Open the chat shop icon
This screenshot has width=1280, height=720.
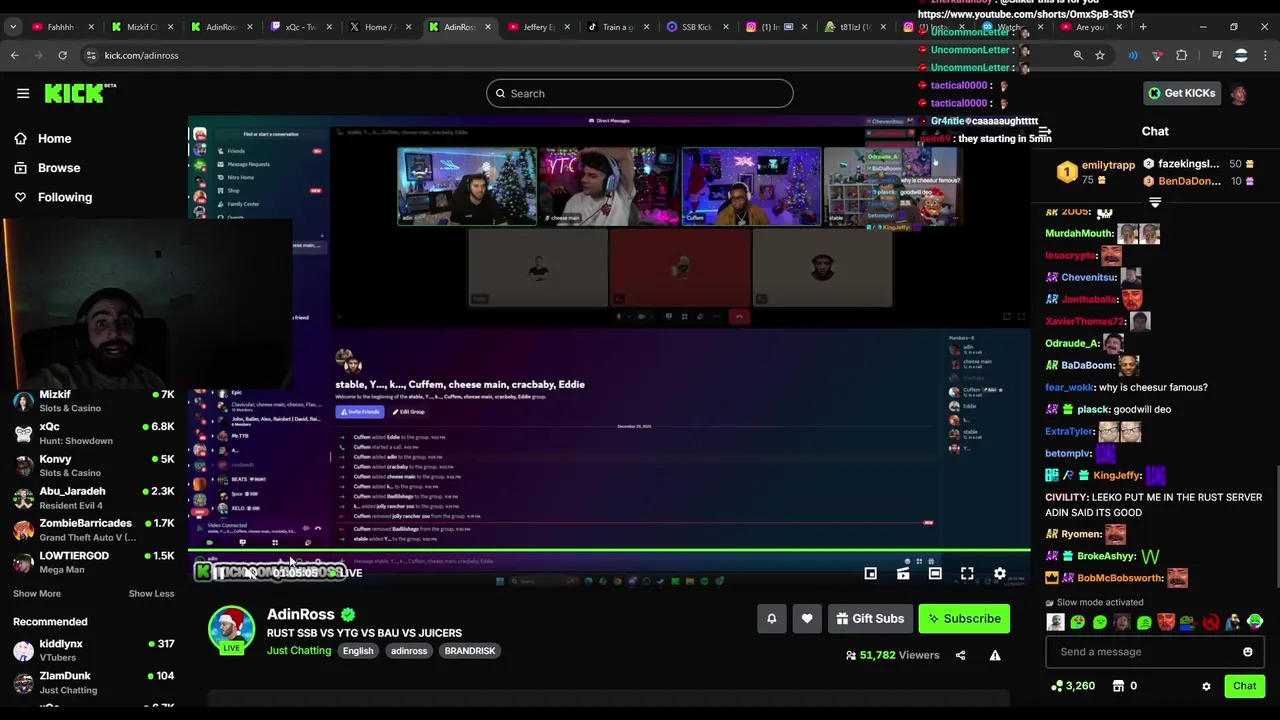click(1118, 686)
